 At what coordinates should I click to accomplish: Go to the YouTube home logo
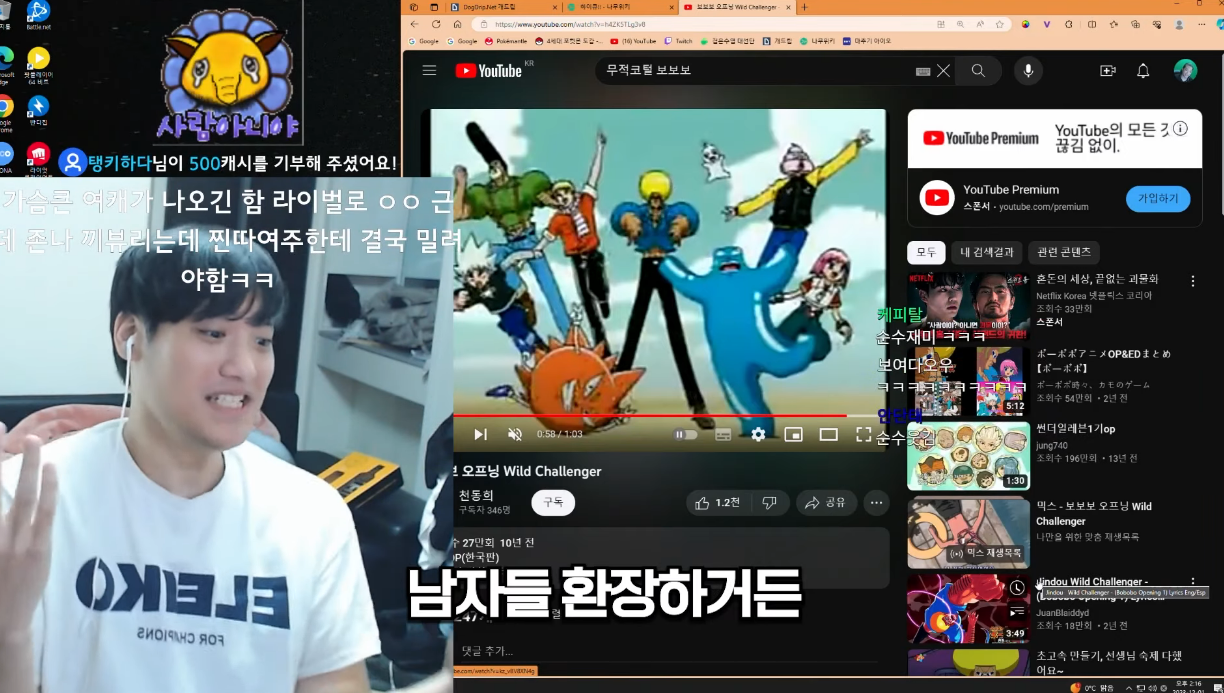489,70
